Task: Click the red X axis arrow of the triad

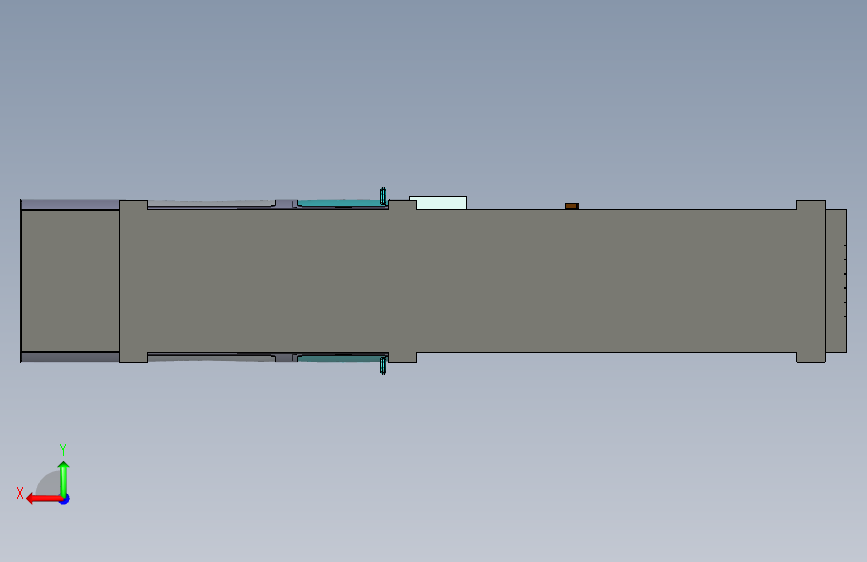Action: pyautogui.click(x=43, y=499)
